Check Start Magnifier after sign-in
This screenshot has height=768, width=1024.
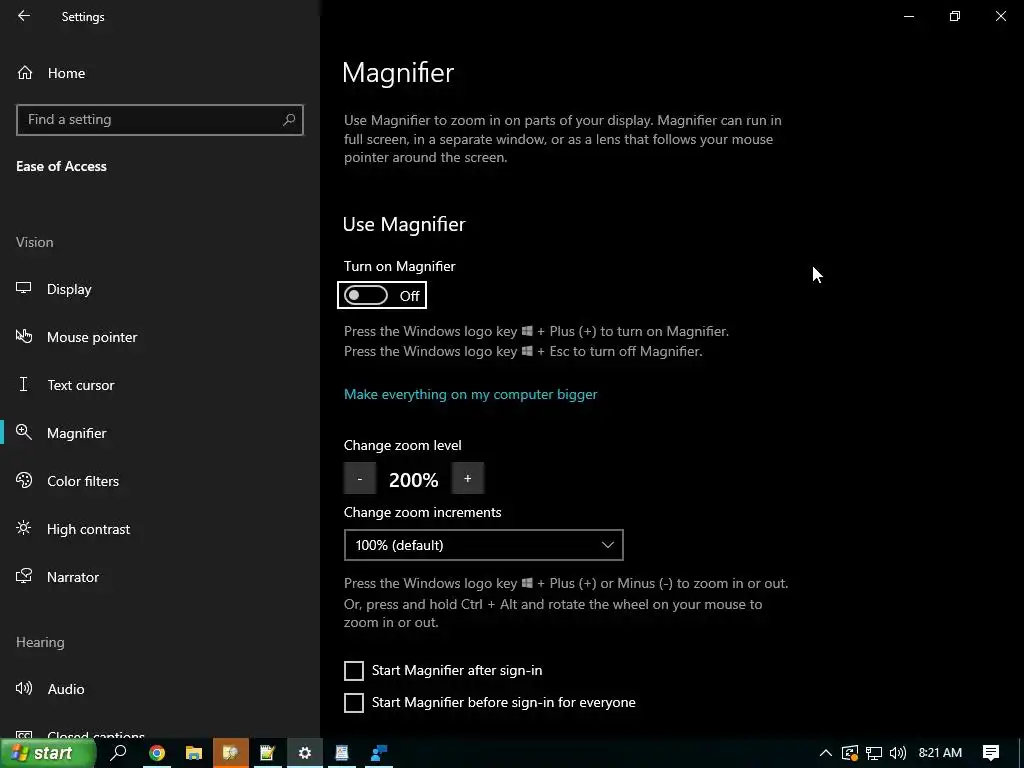(x=353, y=671)
